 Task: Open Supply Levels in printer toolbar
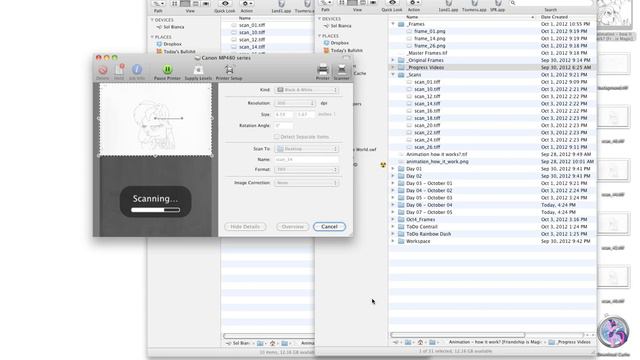(x=198, y=72)
